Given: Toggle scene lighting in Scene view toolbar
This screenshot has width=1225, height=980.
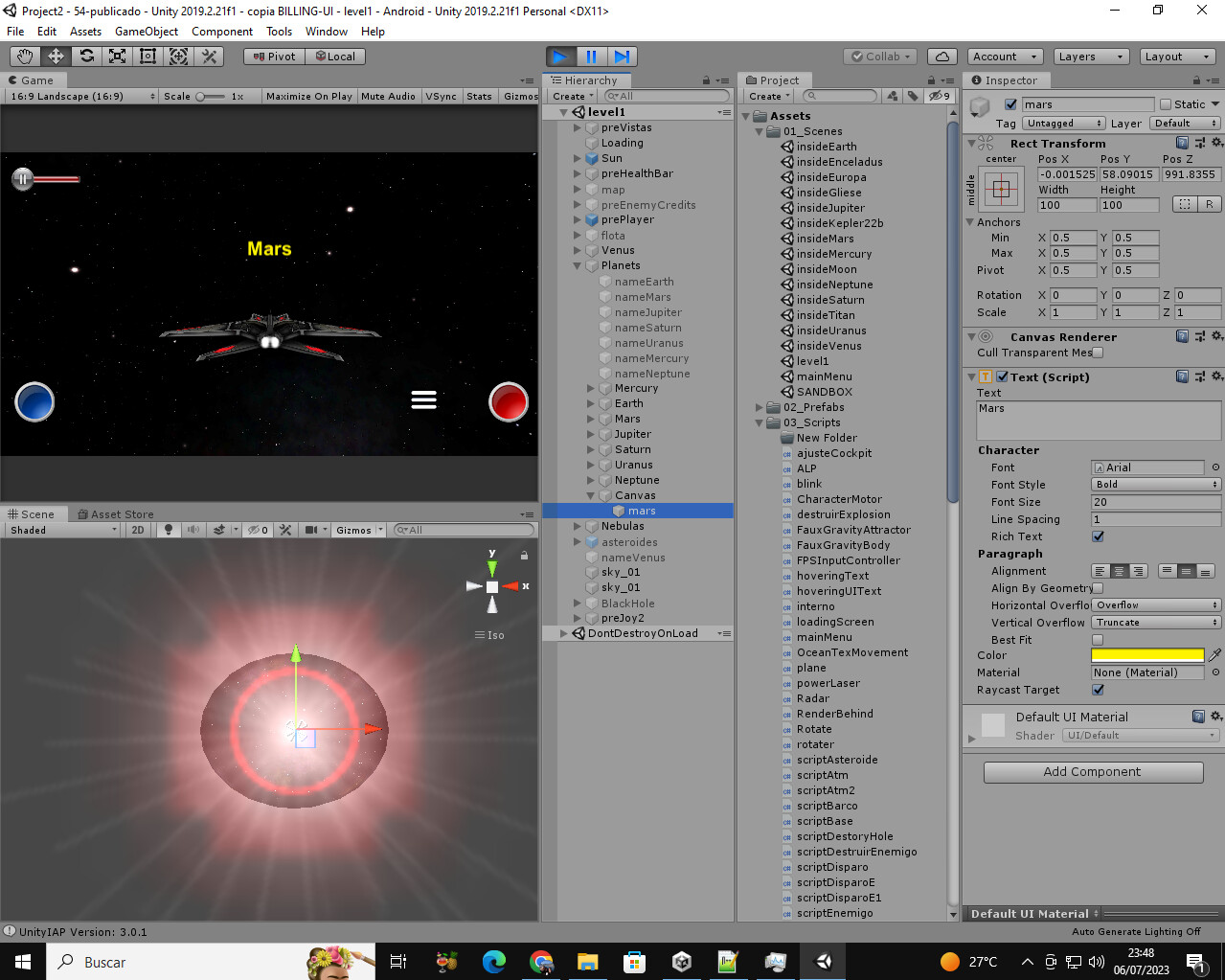Looking at the screenshot, I should (168, 529).
